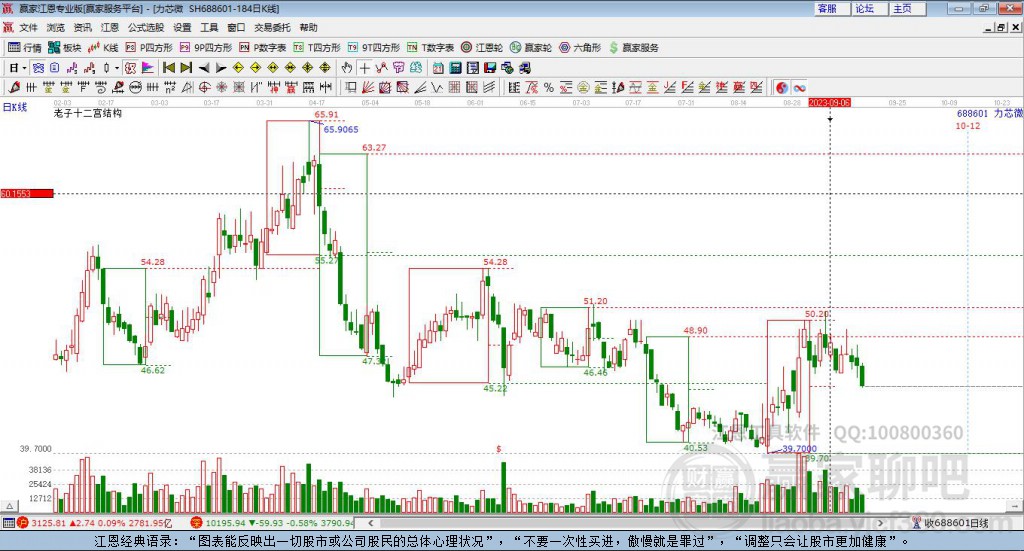Select the crosshair cursor tool
Screen dimensions: 1024x551
[x=364, y=68]
